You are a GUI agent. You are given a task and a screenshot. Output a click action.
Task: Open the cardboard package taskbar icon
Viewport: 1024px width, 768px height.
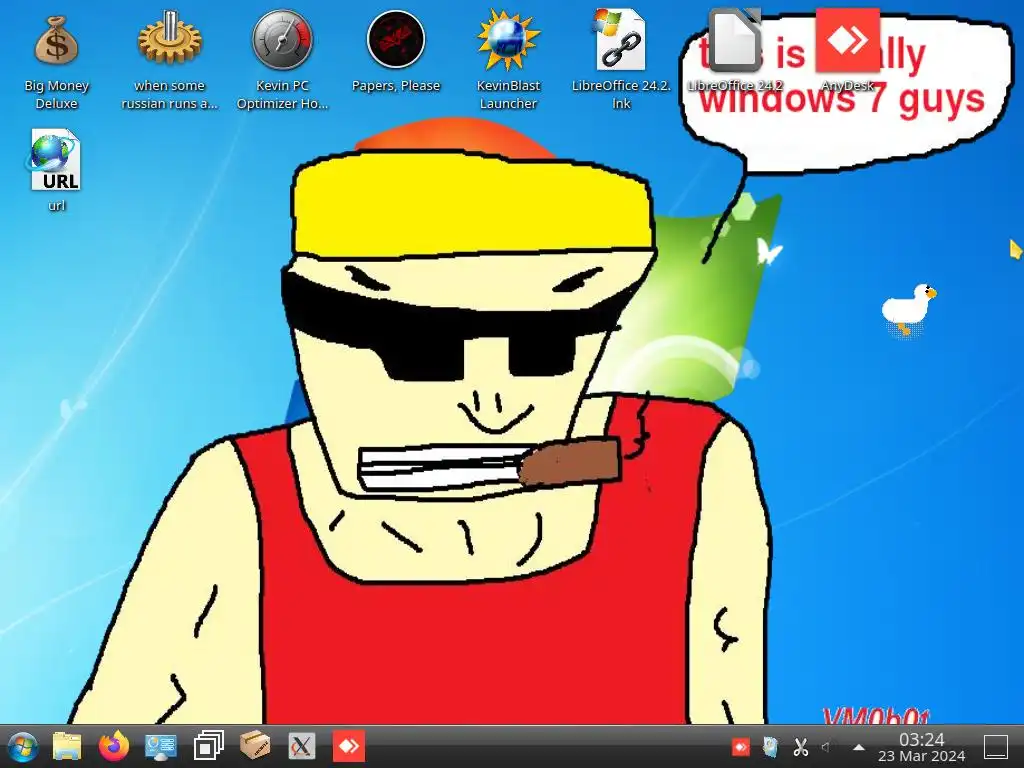pyautogui.click(x=255, y=746)
